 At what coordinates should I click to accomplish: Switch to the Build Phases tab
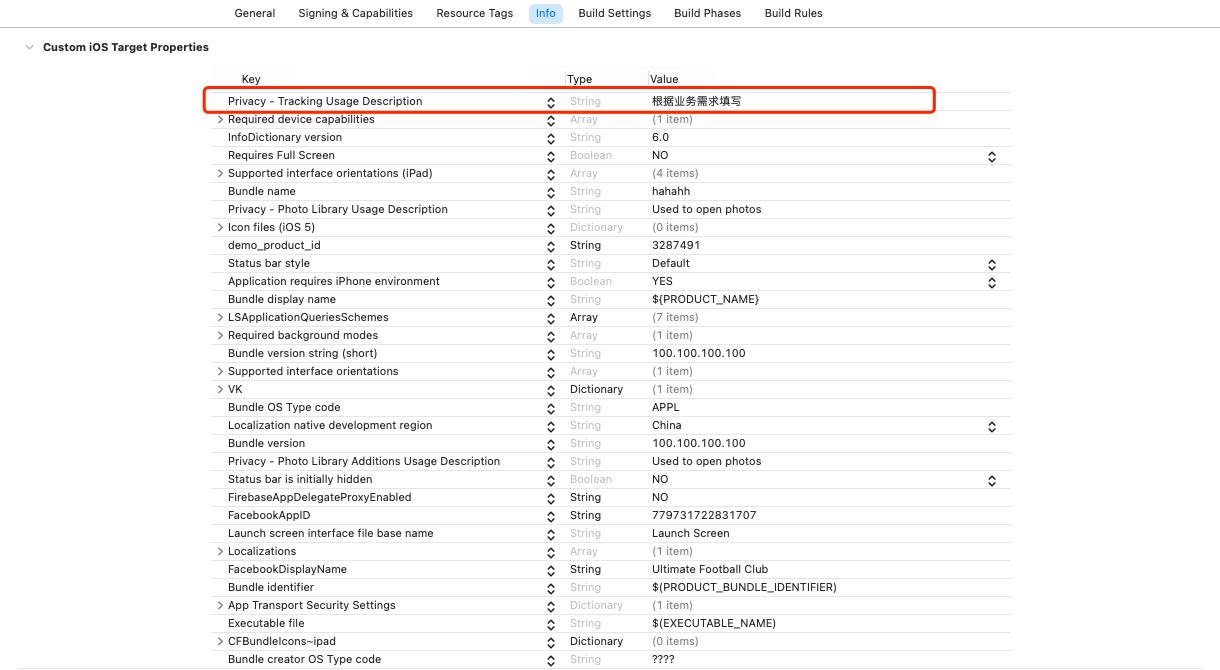[708, 13]
